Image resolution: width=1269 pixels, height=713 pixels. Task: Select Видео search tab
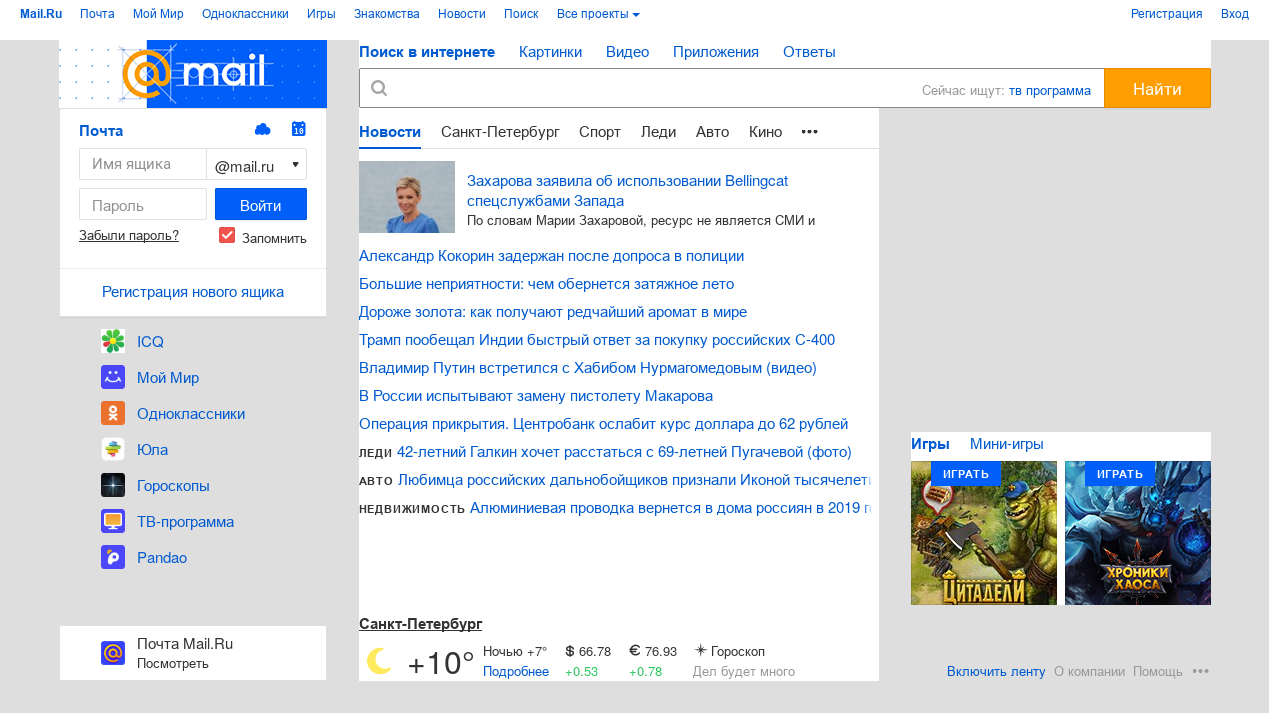pos(627,52)
